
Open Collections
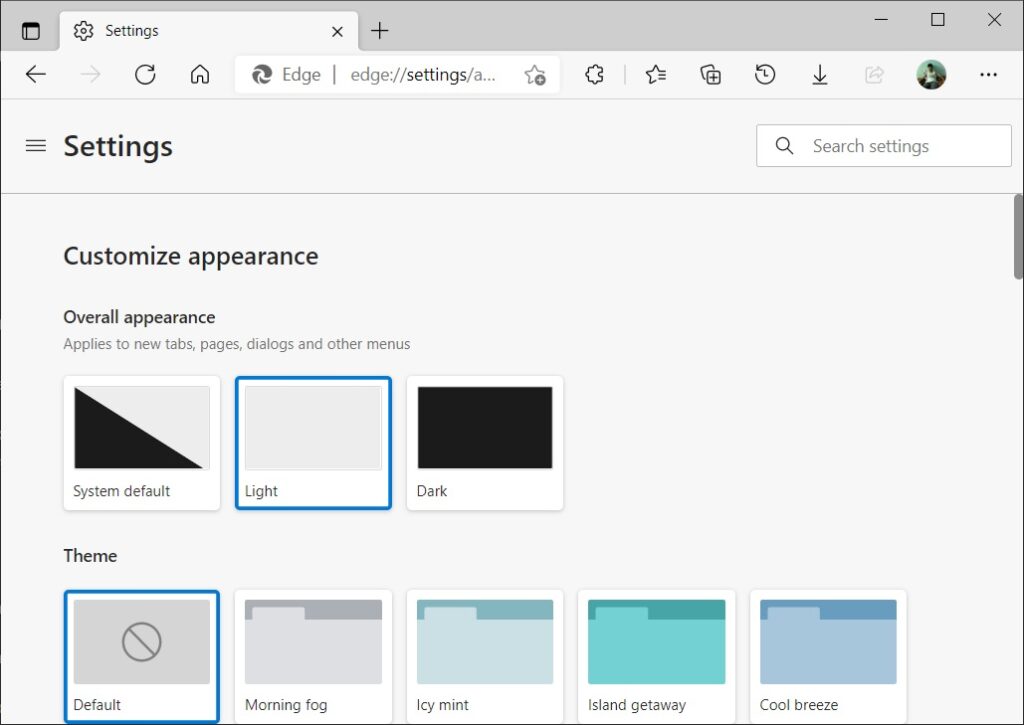pyautogui.click(x=710, y=74)
